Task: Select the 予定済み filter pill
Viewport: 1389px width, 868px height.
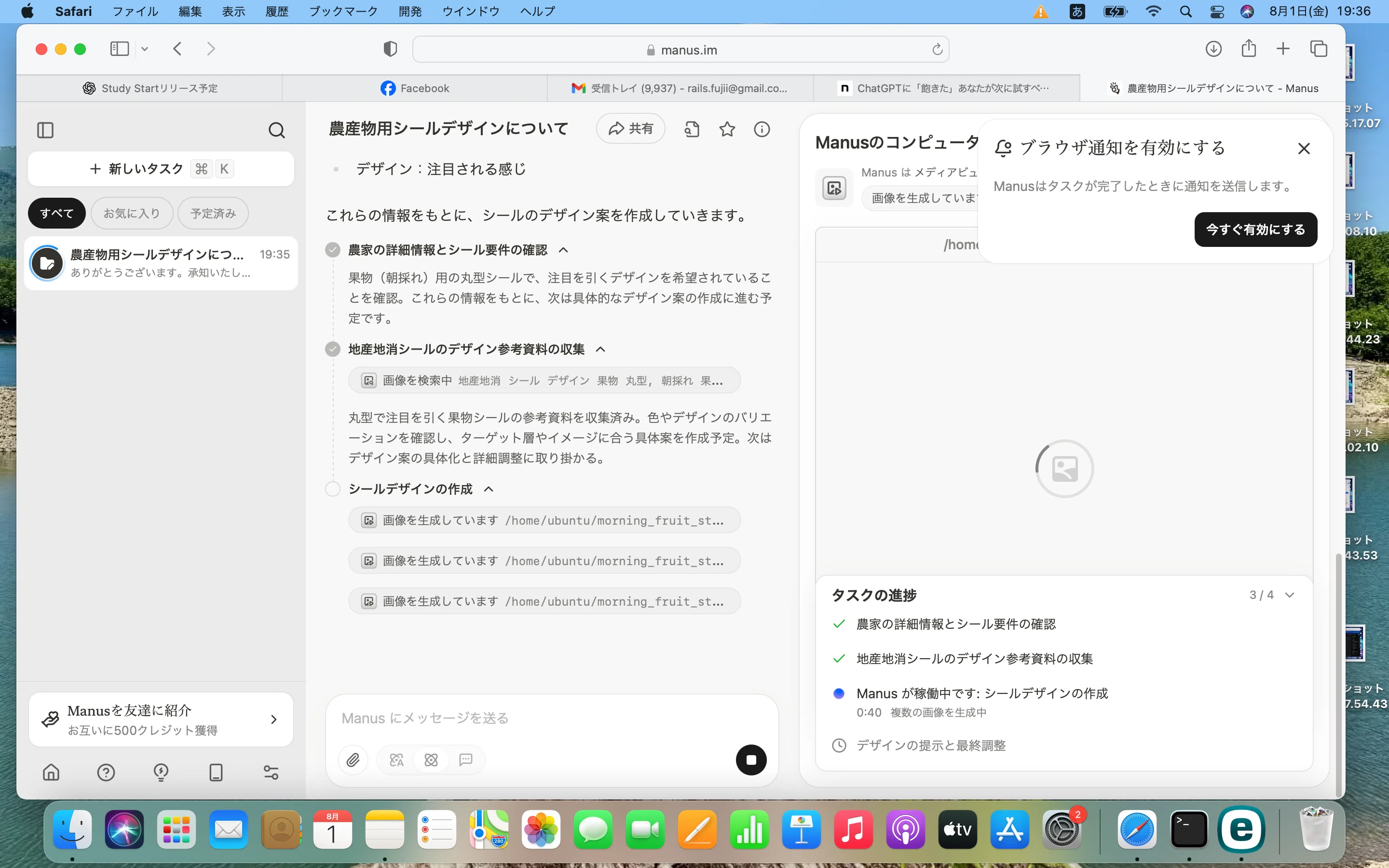Action: (213, 213)
